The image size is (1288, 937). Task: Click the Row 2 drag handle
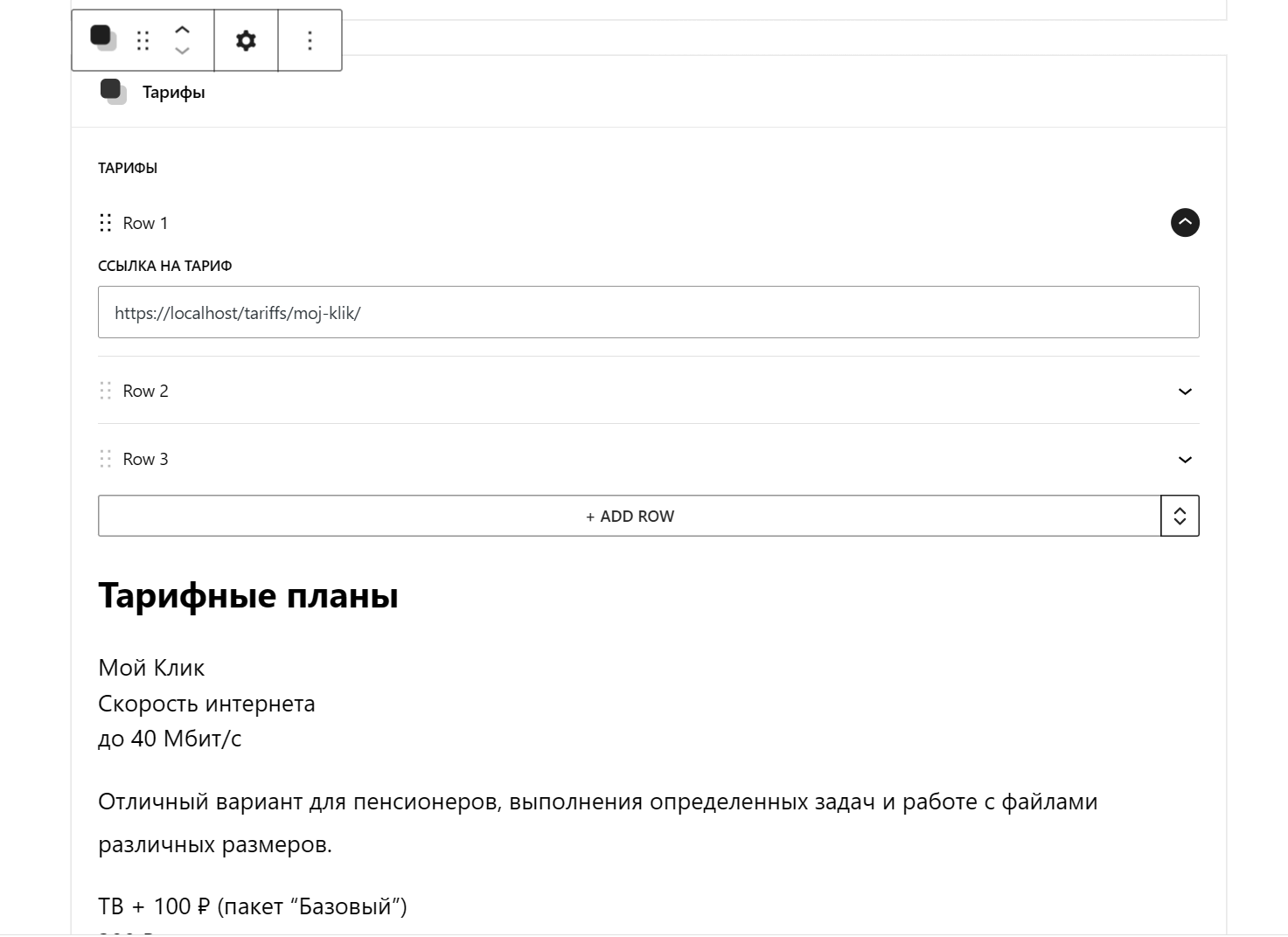106,391
